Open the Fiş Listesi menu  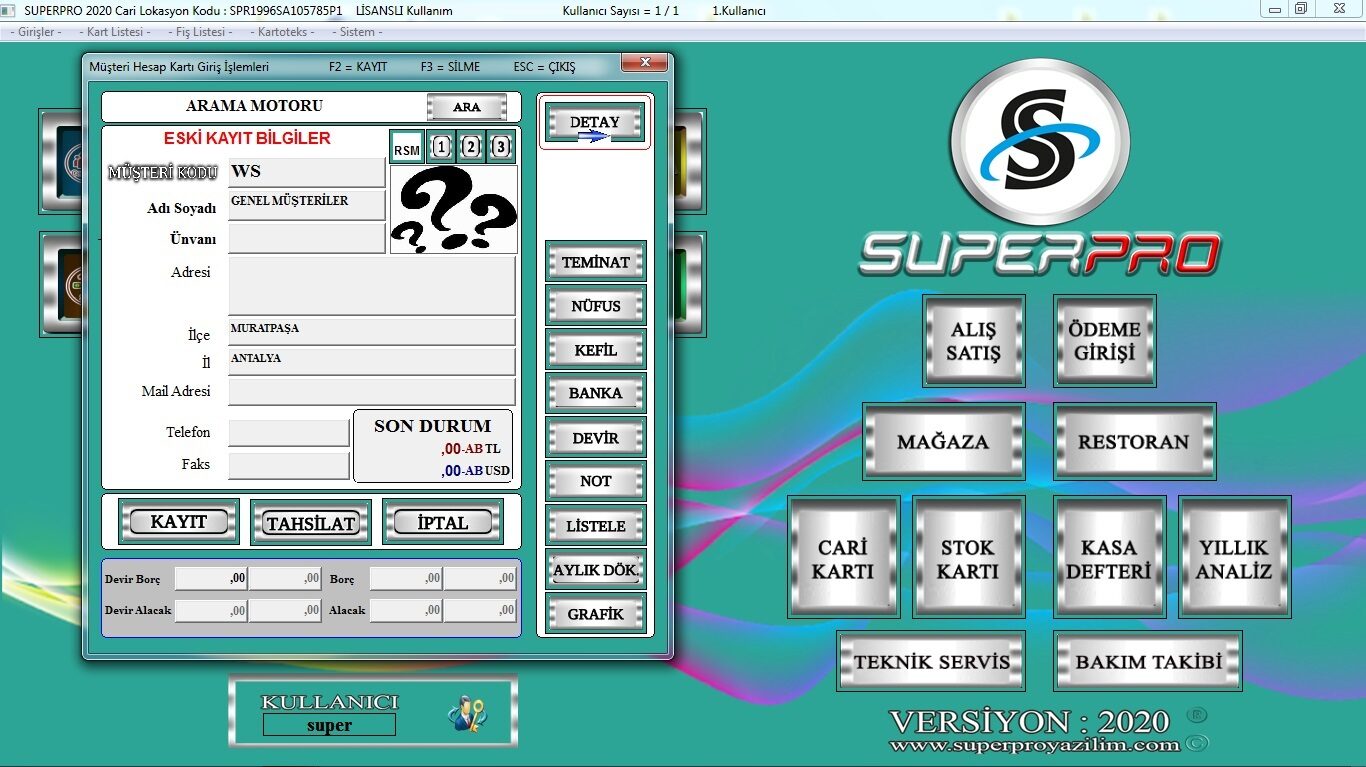(201, 32)
